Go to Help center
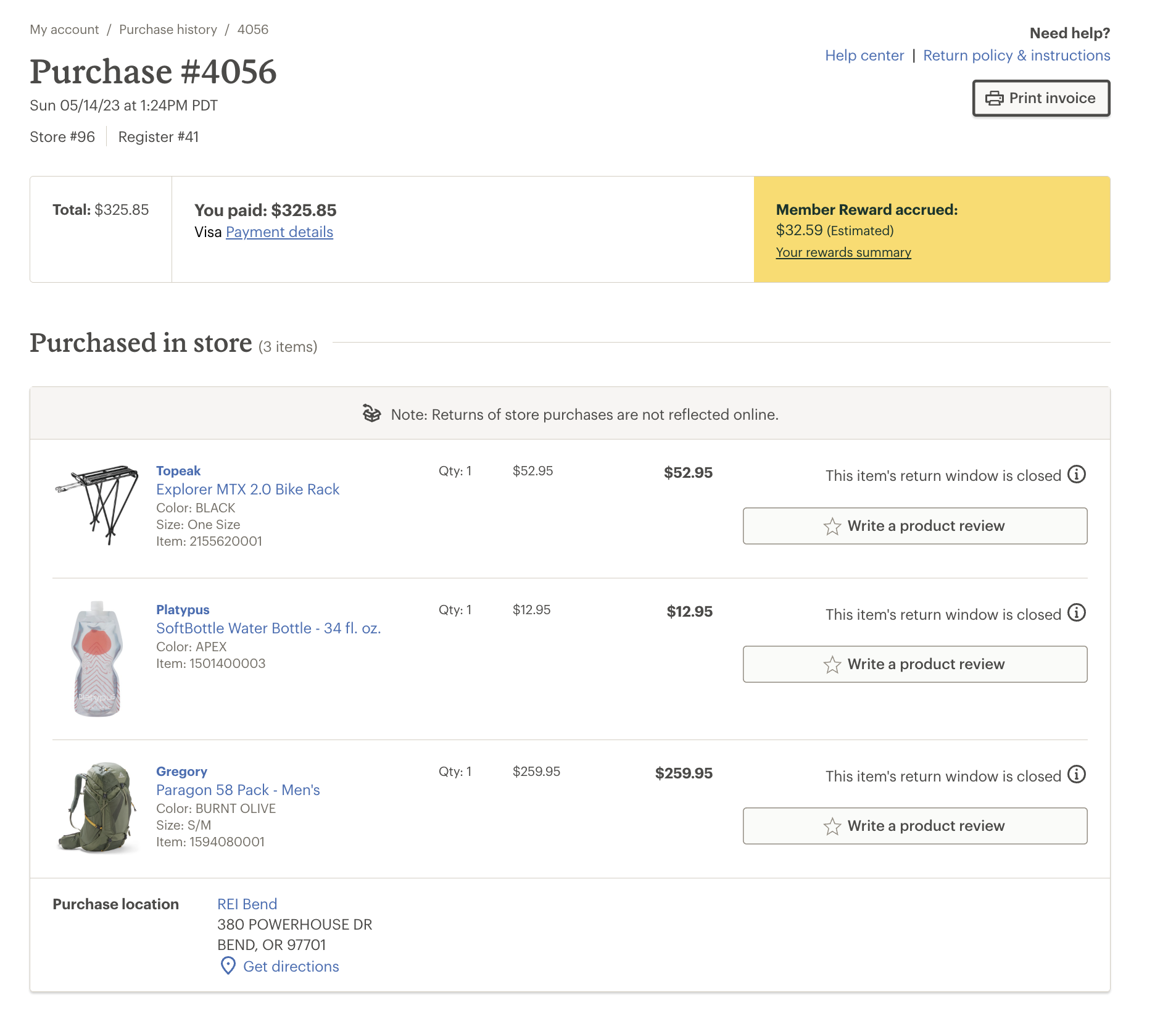Image resolution: width=1176 pixels, height=1021 pixels. pos(864,56)
